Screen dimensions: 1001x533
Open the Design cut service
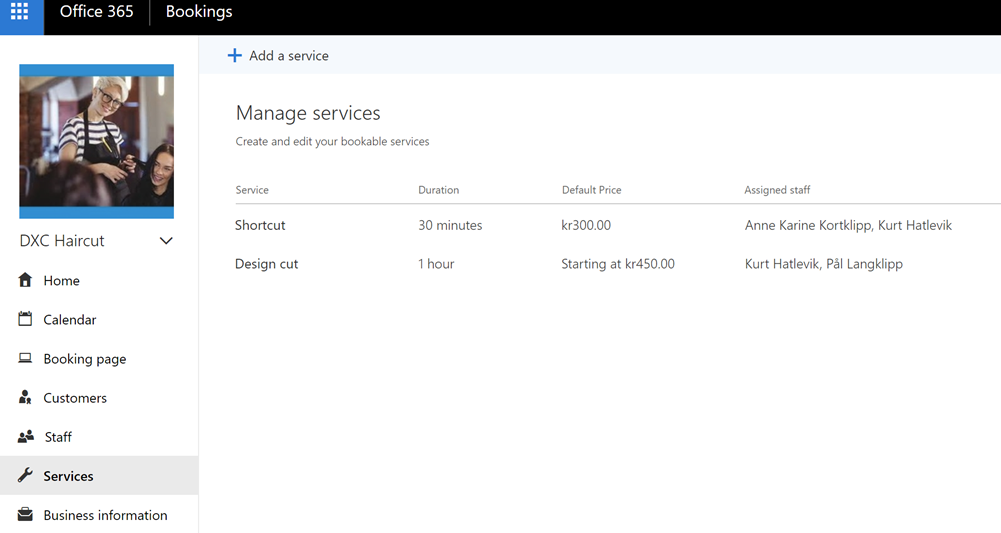[266, 264]
